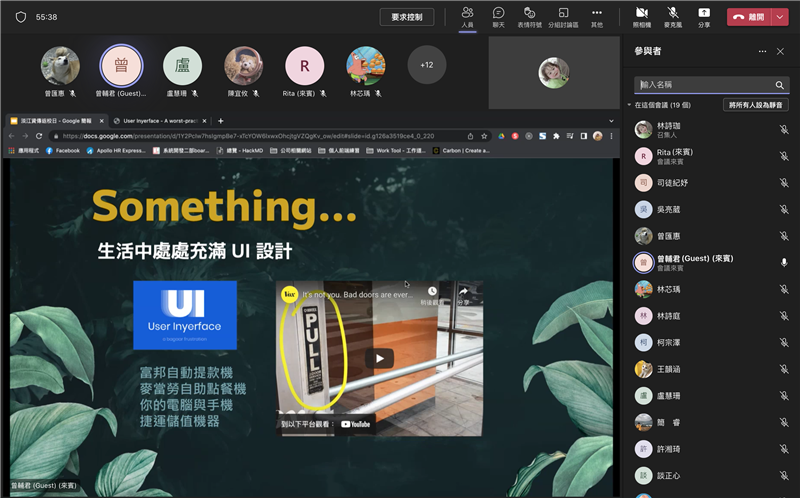Click the 要求控制 request control button
This screenshot has height=498, width=800.
pos(413,17)
